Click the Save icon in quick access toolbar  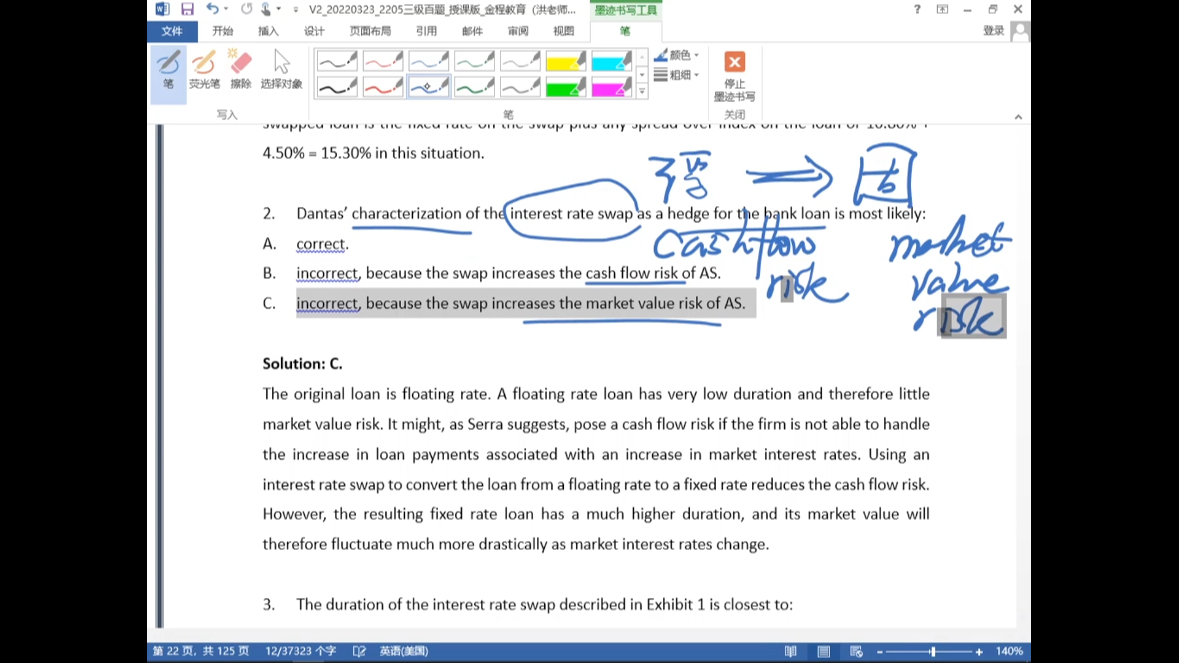coord(187,9)
